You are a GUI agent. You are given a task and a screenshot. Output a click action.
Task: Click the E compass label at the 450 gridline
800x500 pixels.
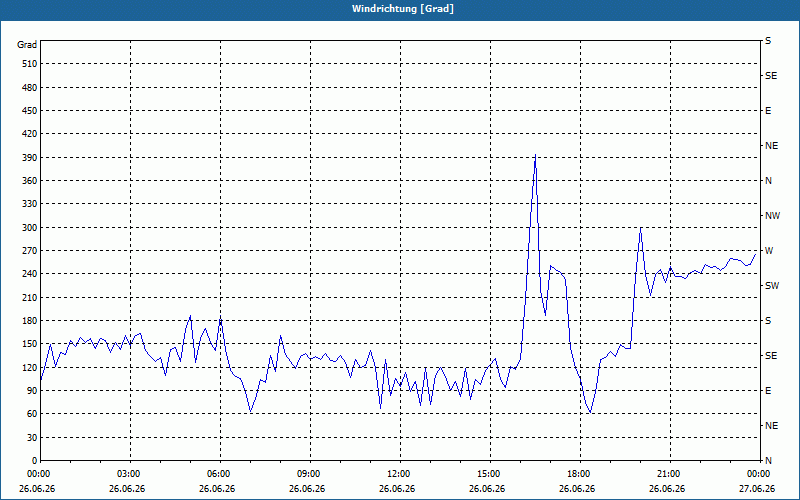(768, 111)
